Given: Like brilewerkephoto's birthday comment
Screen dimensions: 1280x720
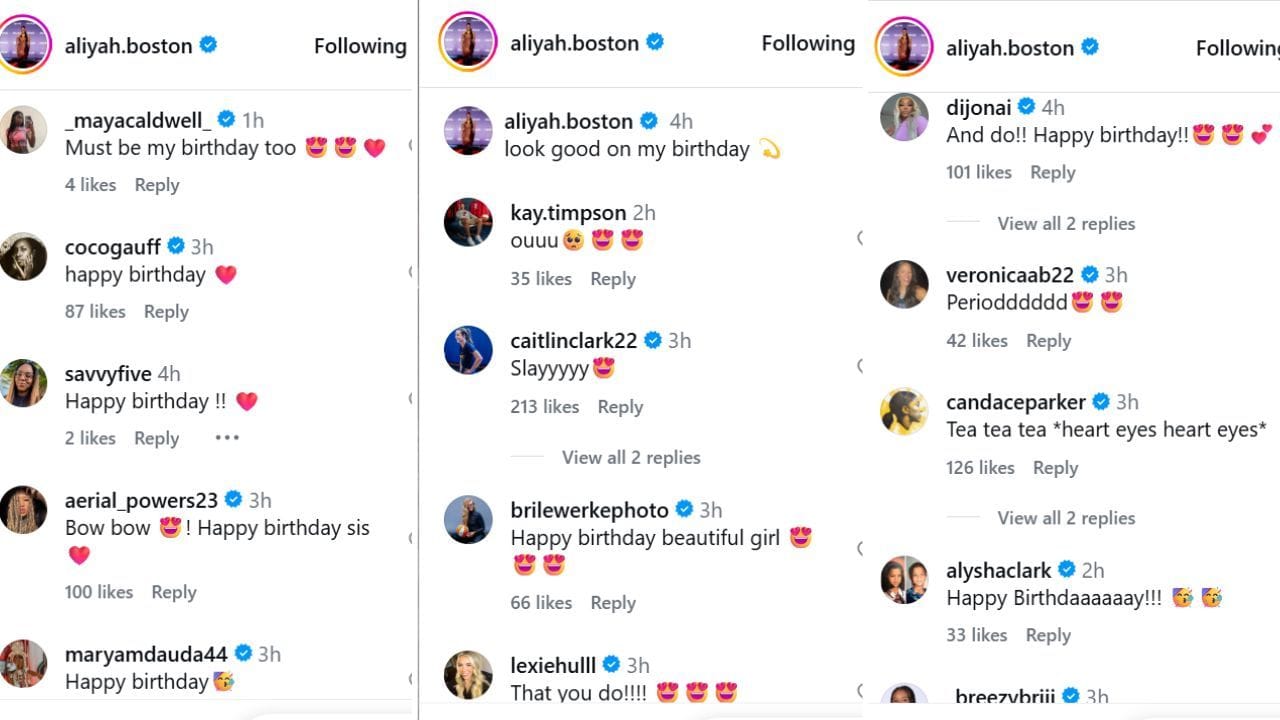Looking at the screenshot, I should [x=541, y=603].
